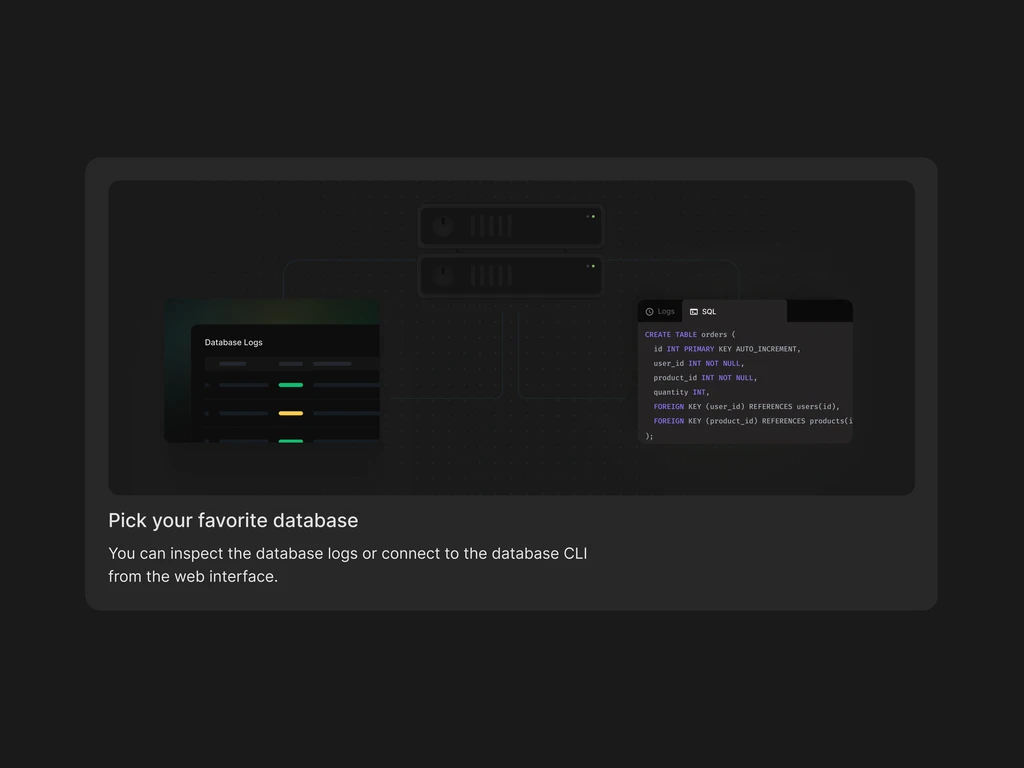Image resolution: width=1024 pixels, height=768 pixels.
Task: Click the round knob on the top server
Action: pos(443,226)
